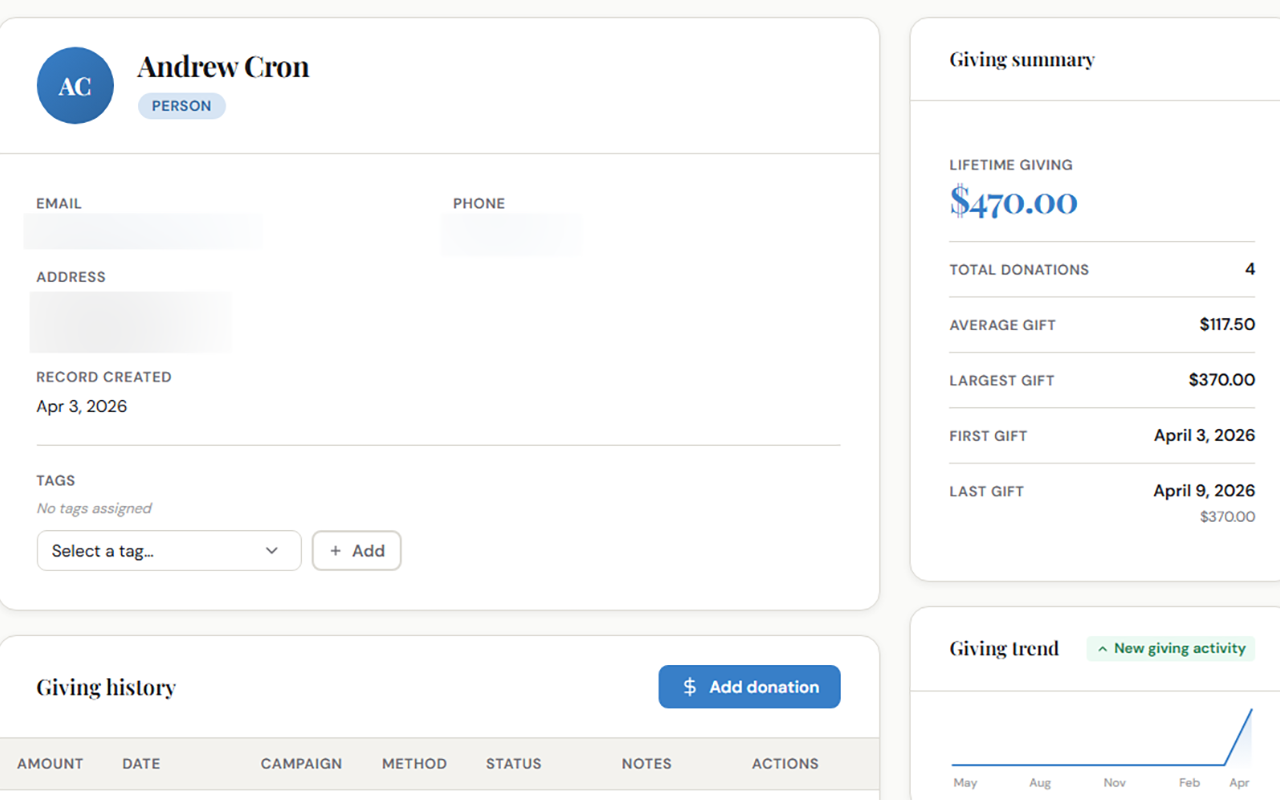Click the STATUS column header
1280x800 pixels.
pyautogui.click(x=513, y=763)
